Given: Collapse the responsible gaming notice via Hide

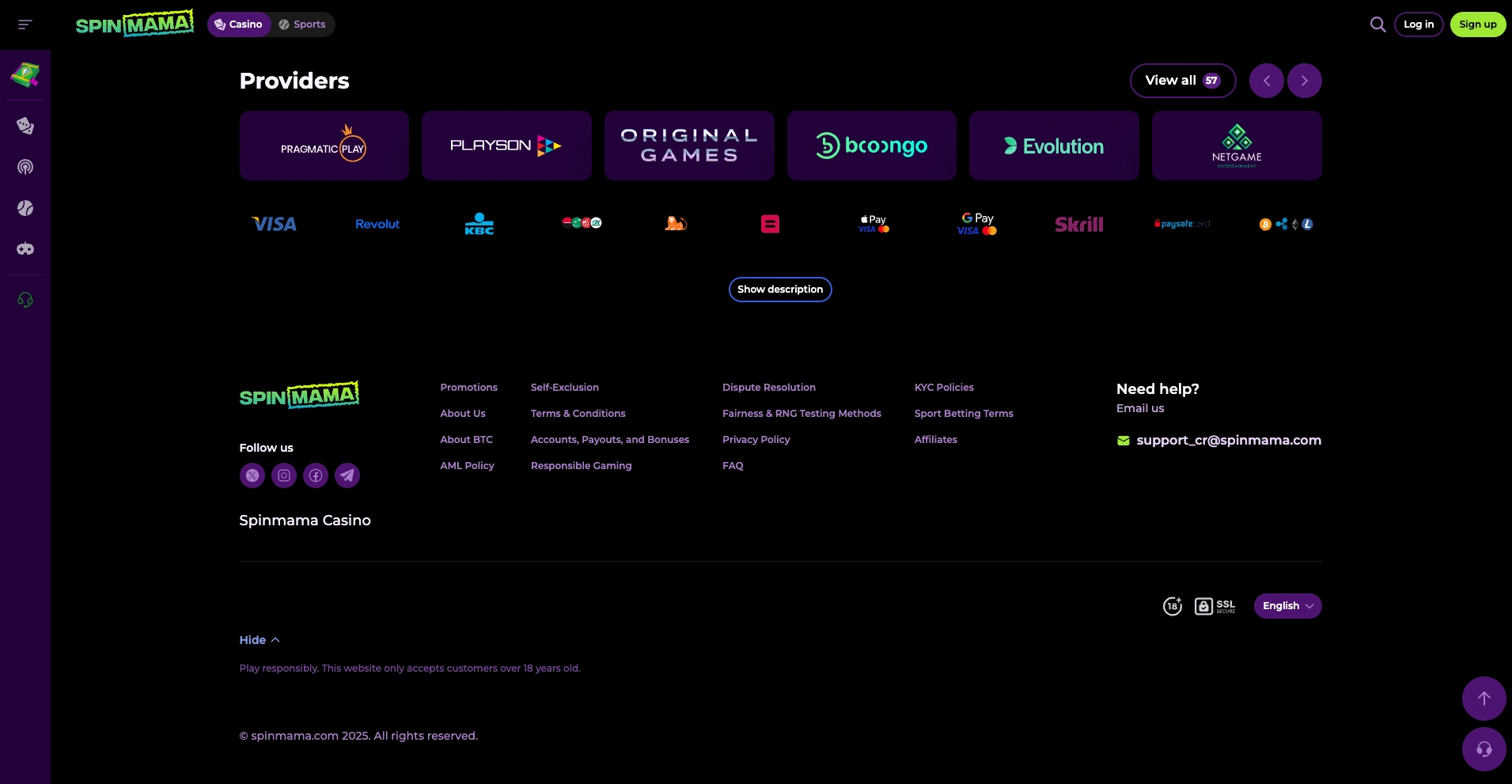Looking at the screenshot, I should (259, 640).
